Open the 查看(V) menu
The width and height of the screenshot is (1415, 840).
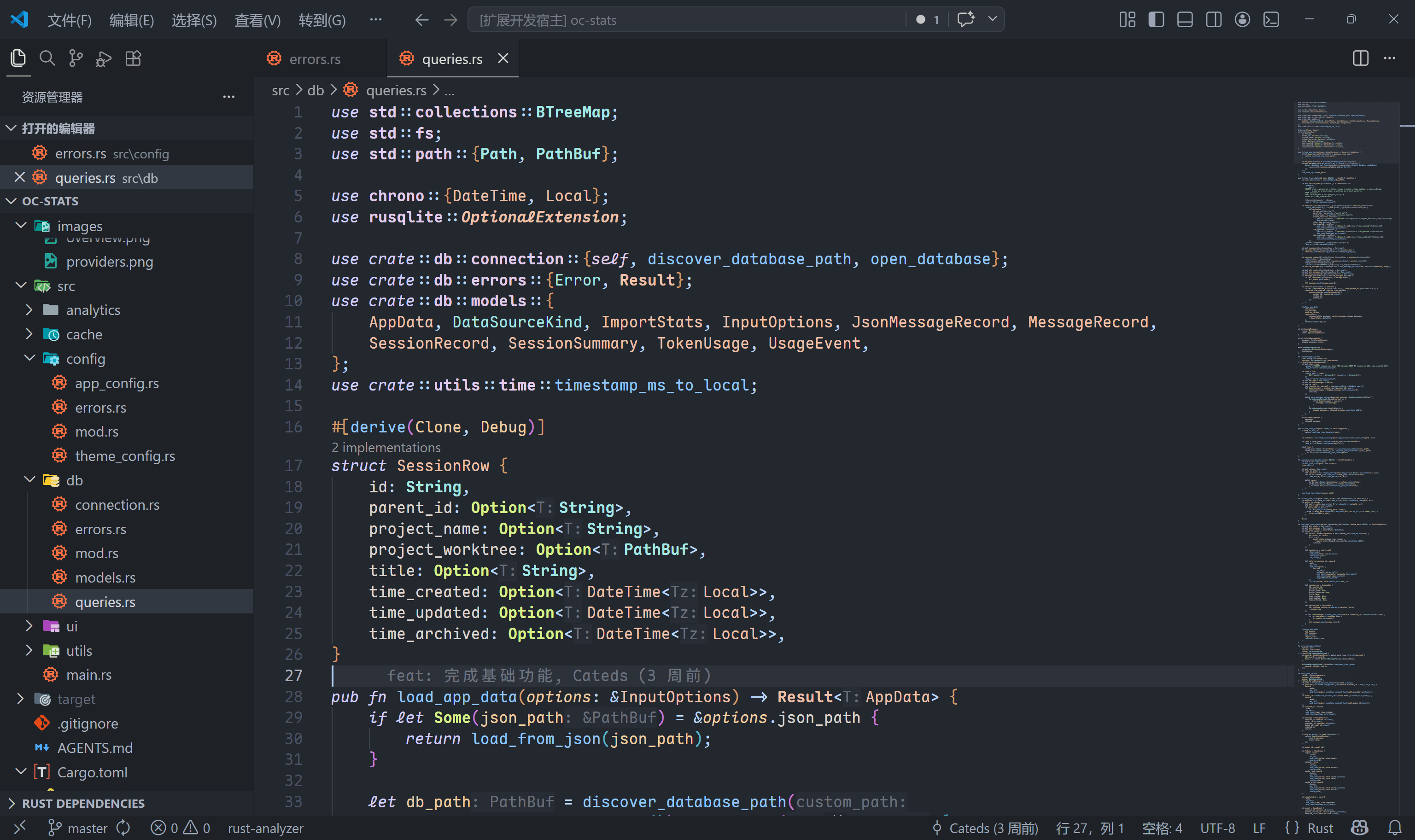click(257, 20)
